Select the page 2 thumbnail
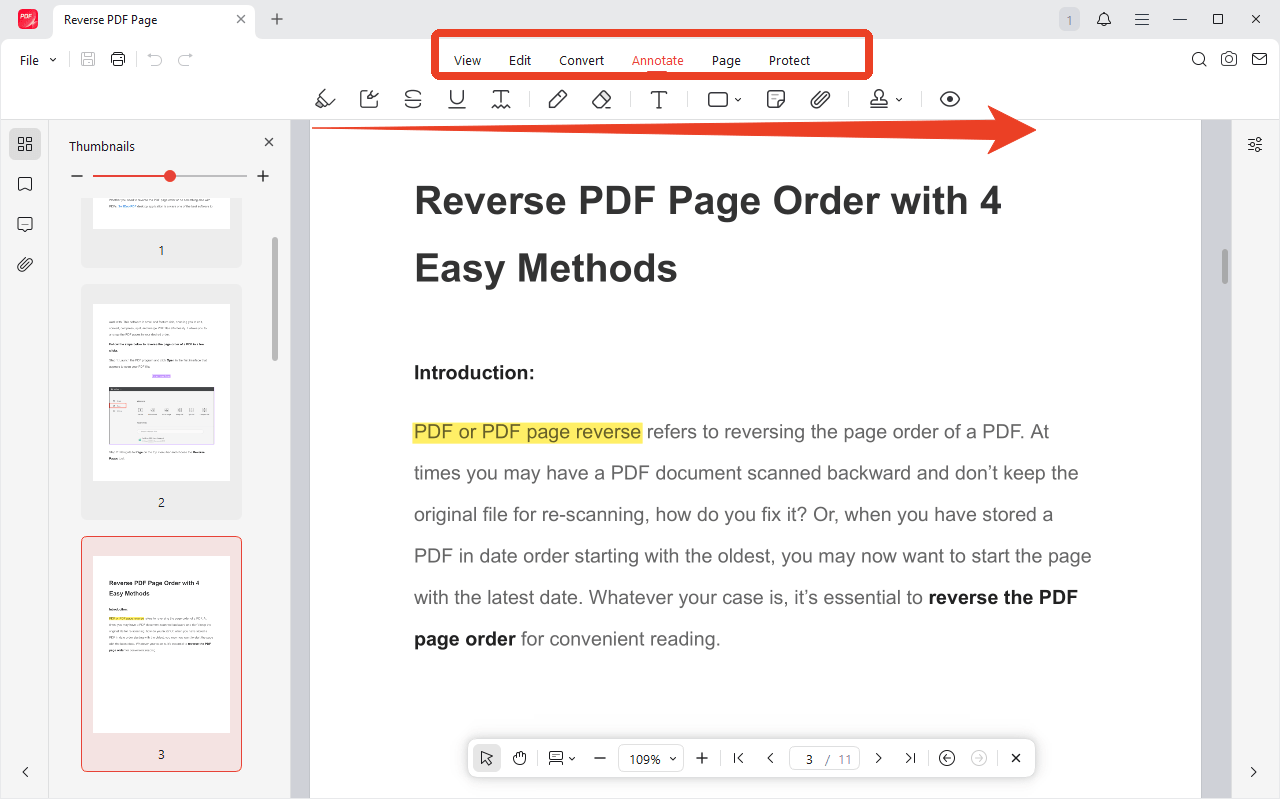1280x799 pixels. [161, 402]
